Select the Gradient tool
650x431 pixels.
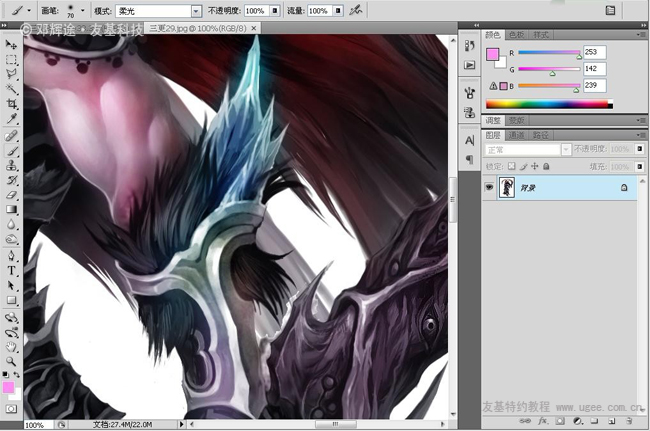point(11,210)
